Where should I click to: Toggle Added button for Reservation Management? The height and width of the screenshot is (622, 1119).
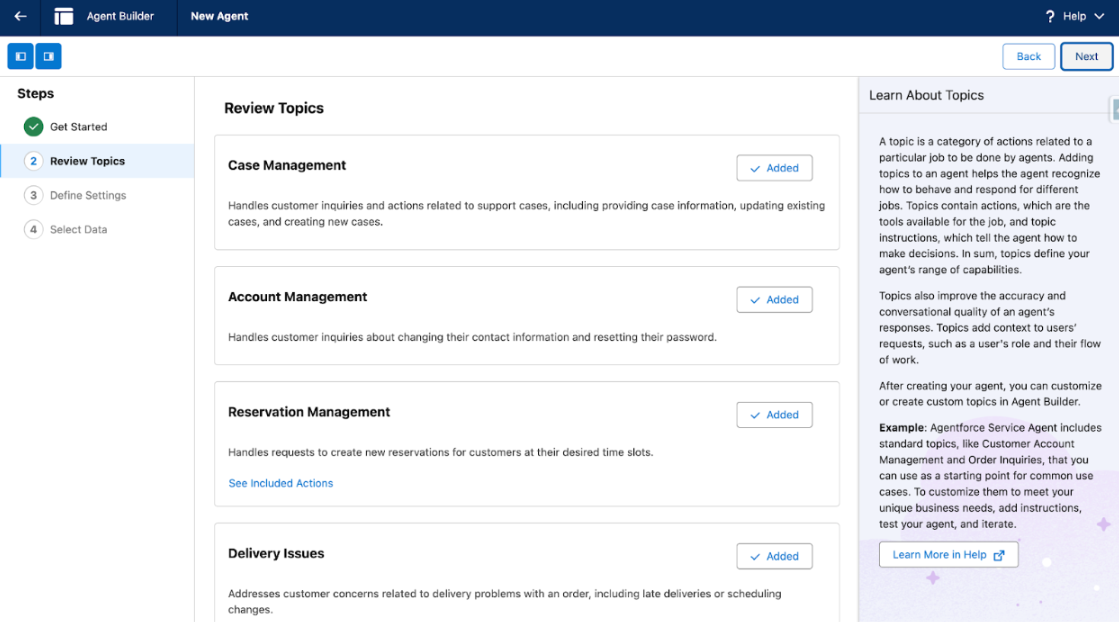[x=774, y=415]
